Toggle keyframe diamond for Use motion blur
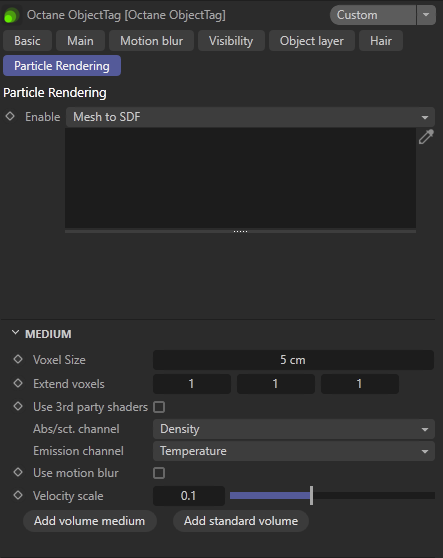 [x=18, y=472]
